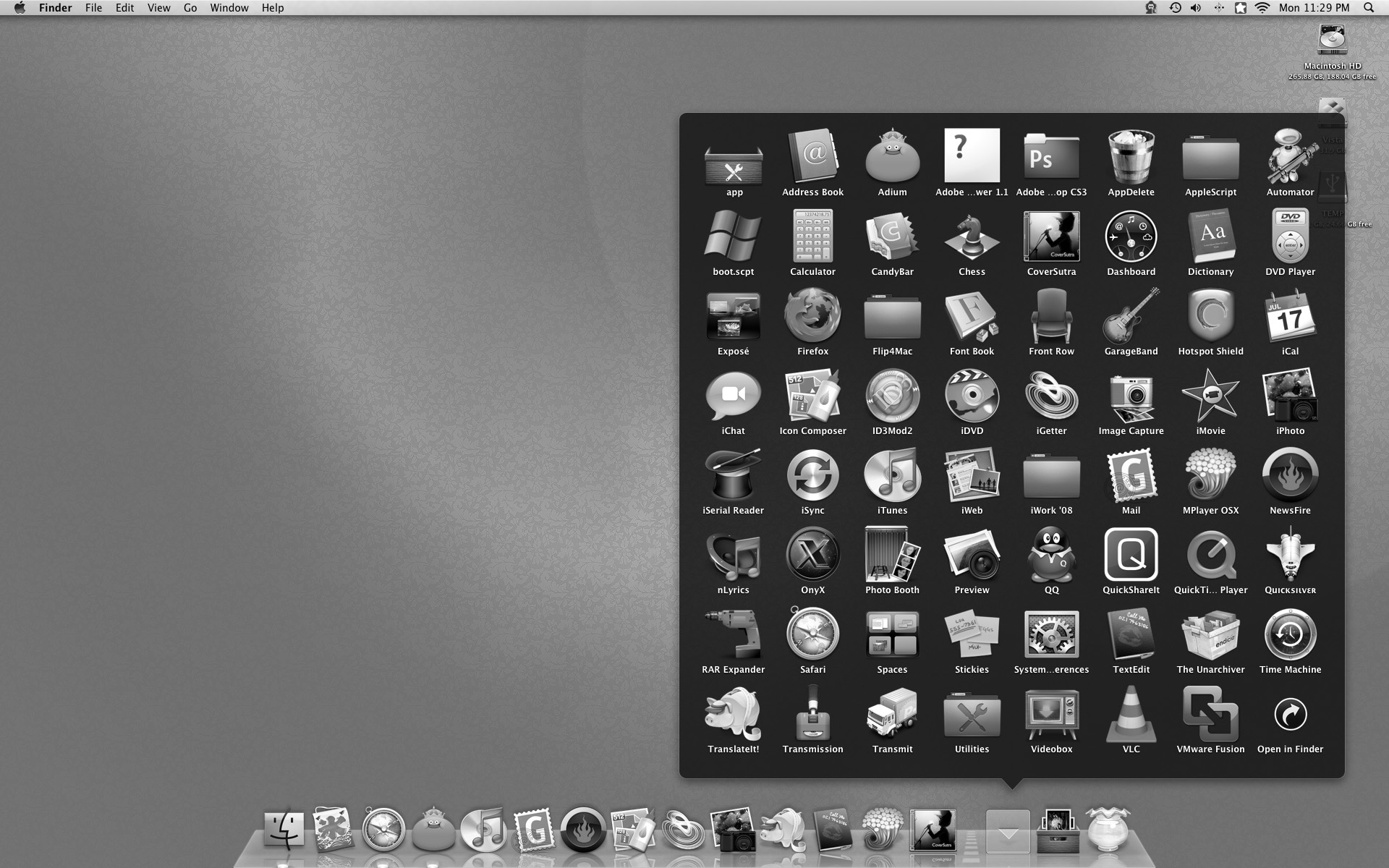Viewport: 1389px width, 868px height.
Task: Open Safari in the stack grid
Action: tap(812, 634)
